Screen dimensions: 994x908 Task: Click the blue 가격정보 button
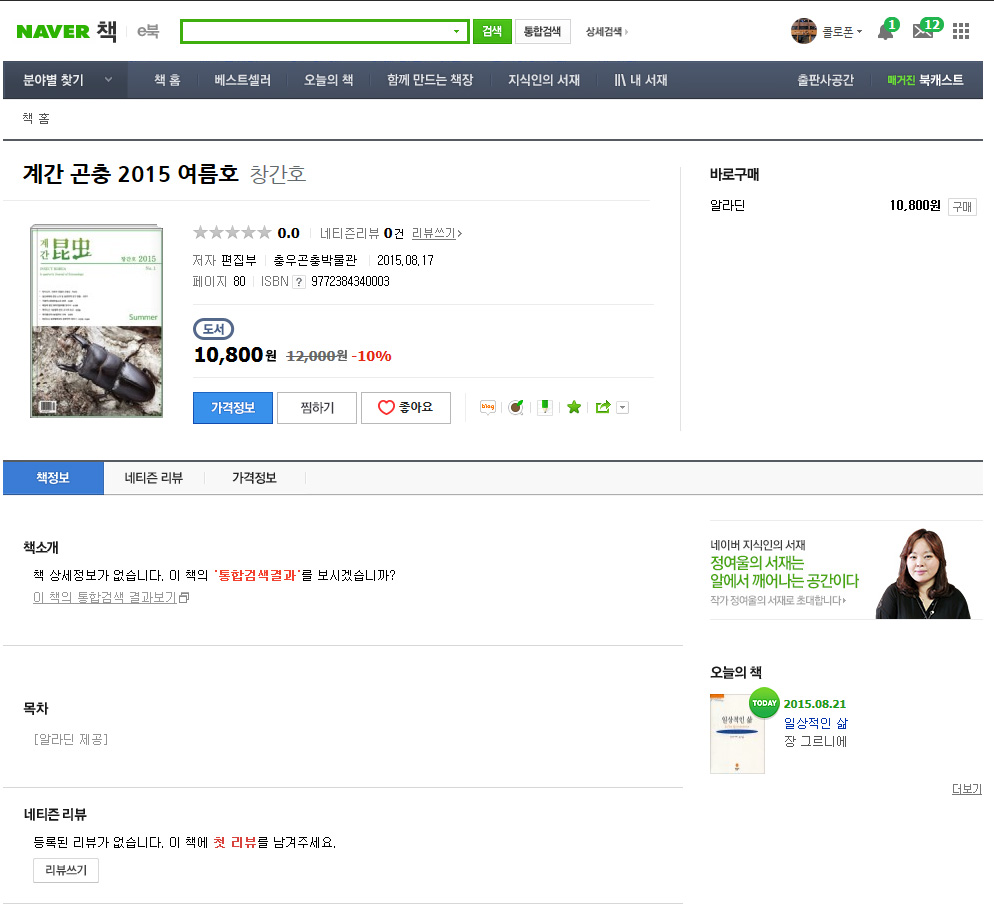pyautogui.click(x=232, y=408)
